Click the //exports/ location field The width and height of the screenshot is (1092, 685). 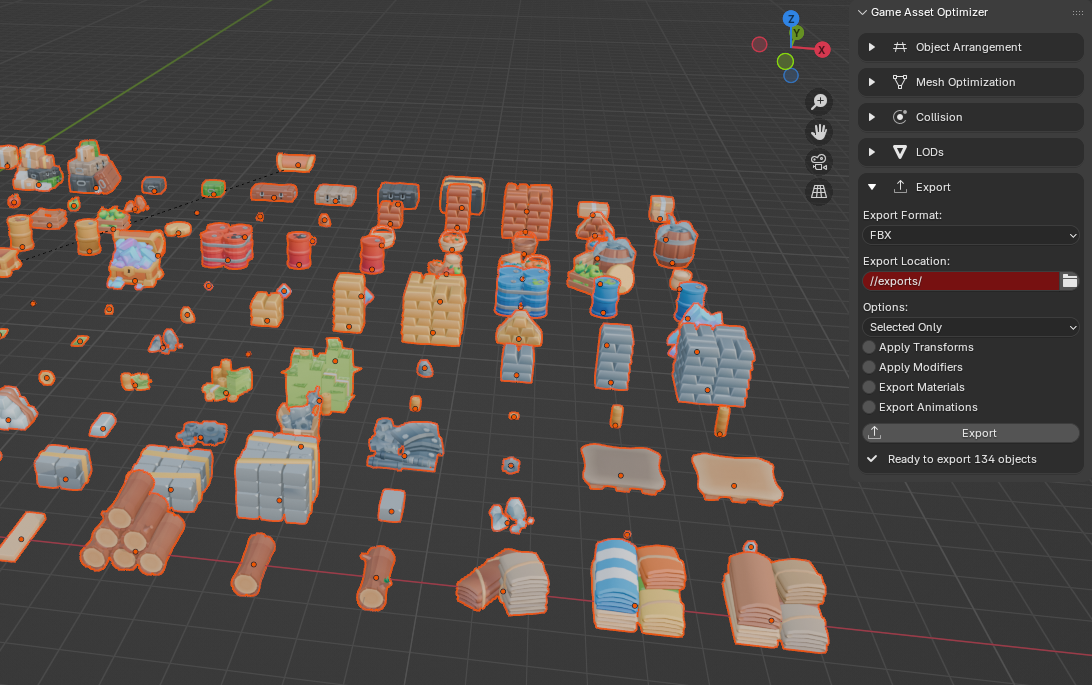pyautogui.click(x=961, y=281)
